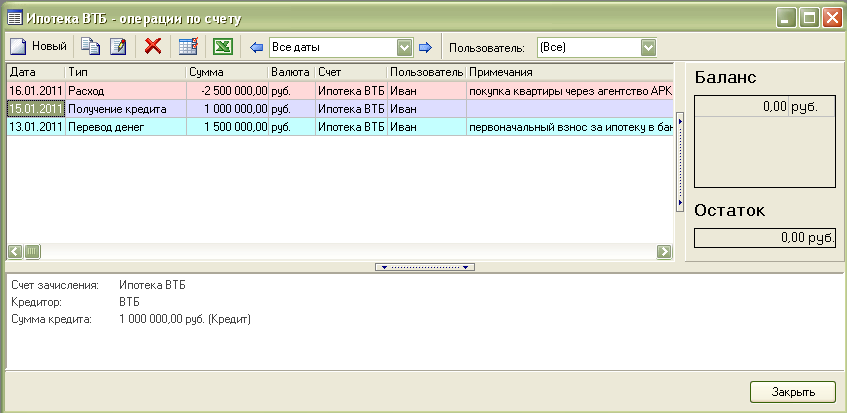Go to previous period with left arrow
847x413 pixels.
click(x=256, y=48)
